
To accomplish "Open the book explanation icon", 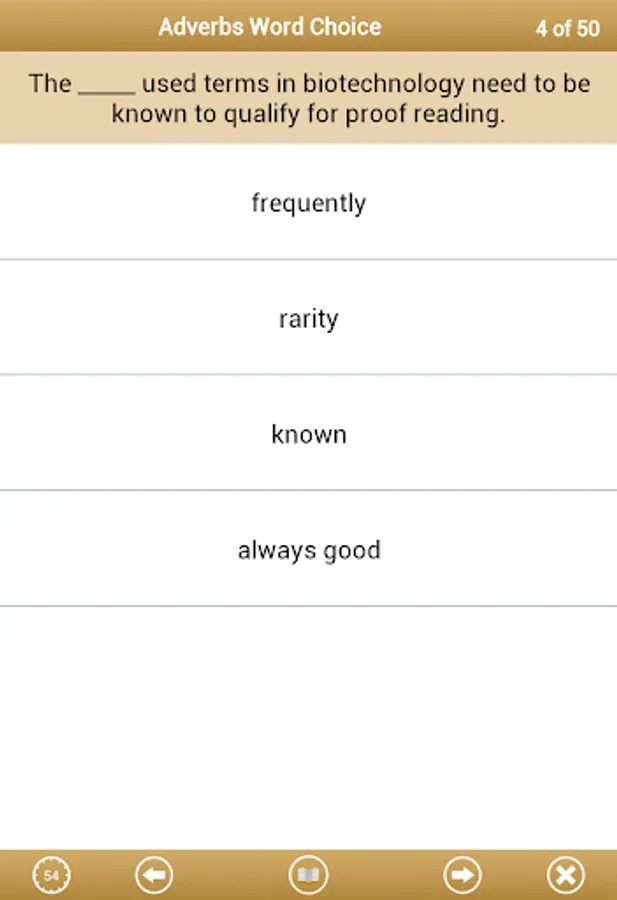I will point(308,875).
